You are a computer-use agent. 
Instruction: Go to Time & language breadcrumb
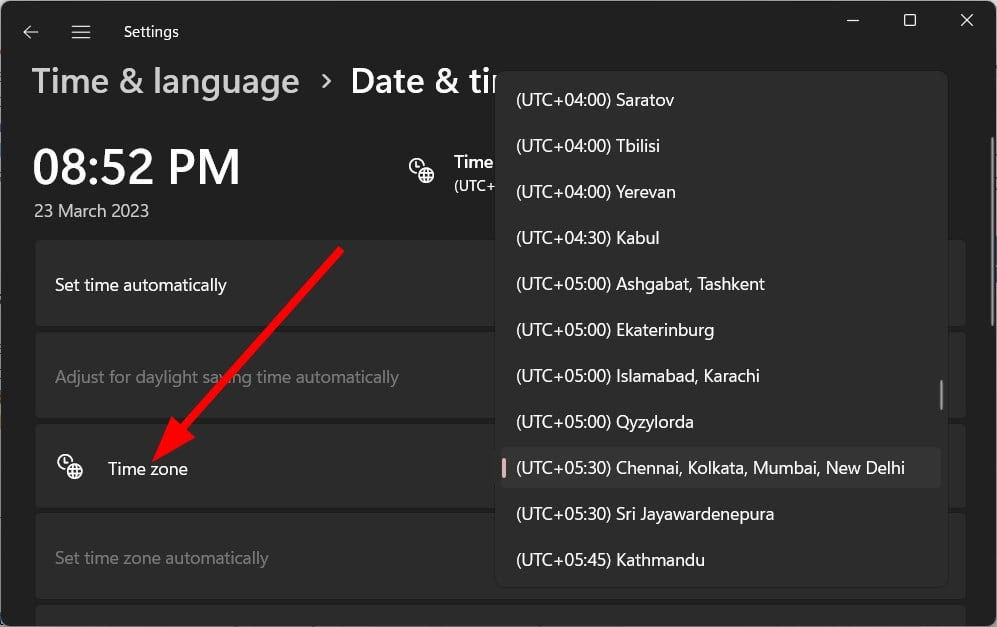tap(165, 82)
